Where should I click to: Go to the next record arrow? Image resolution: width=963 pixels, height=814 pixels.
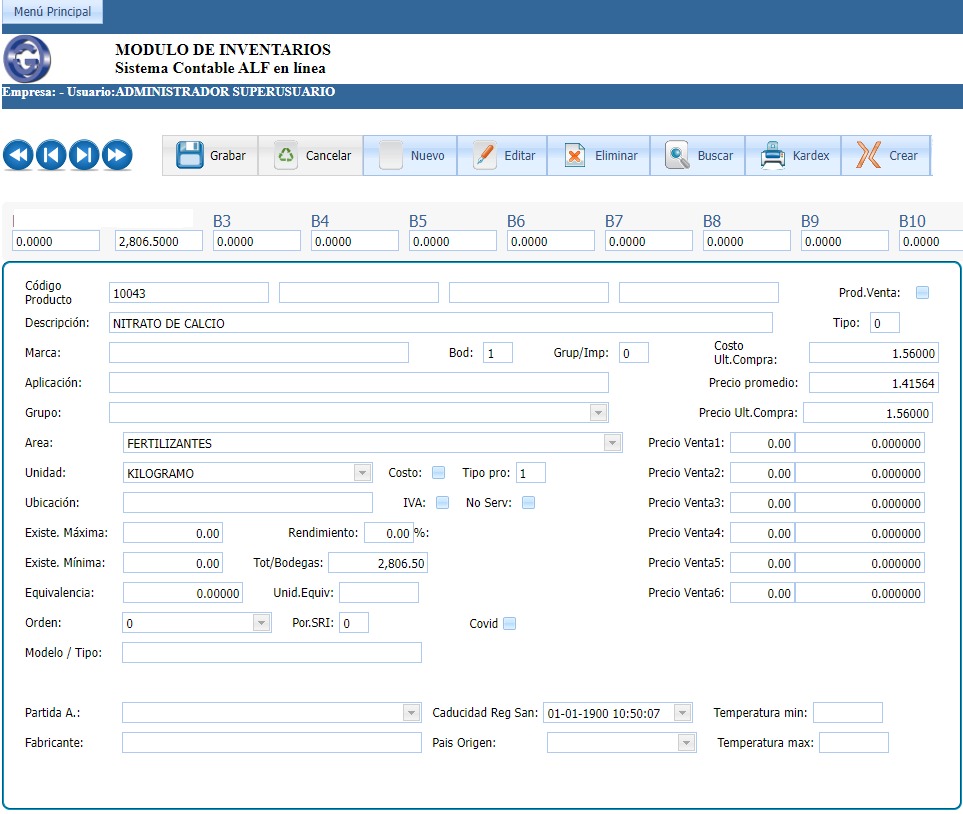[x=84, y=155]
